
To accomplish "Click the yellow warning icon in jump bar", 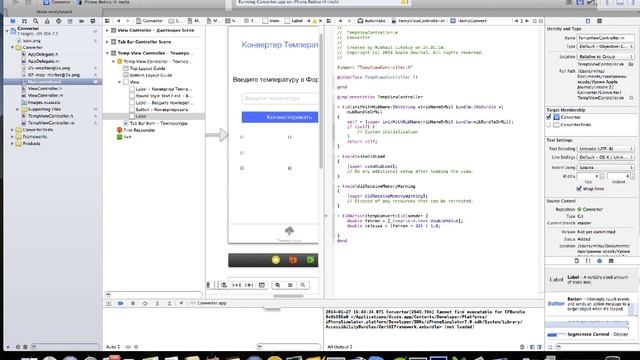I will pos(314,21).
